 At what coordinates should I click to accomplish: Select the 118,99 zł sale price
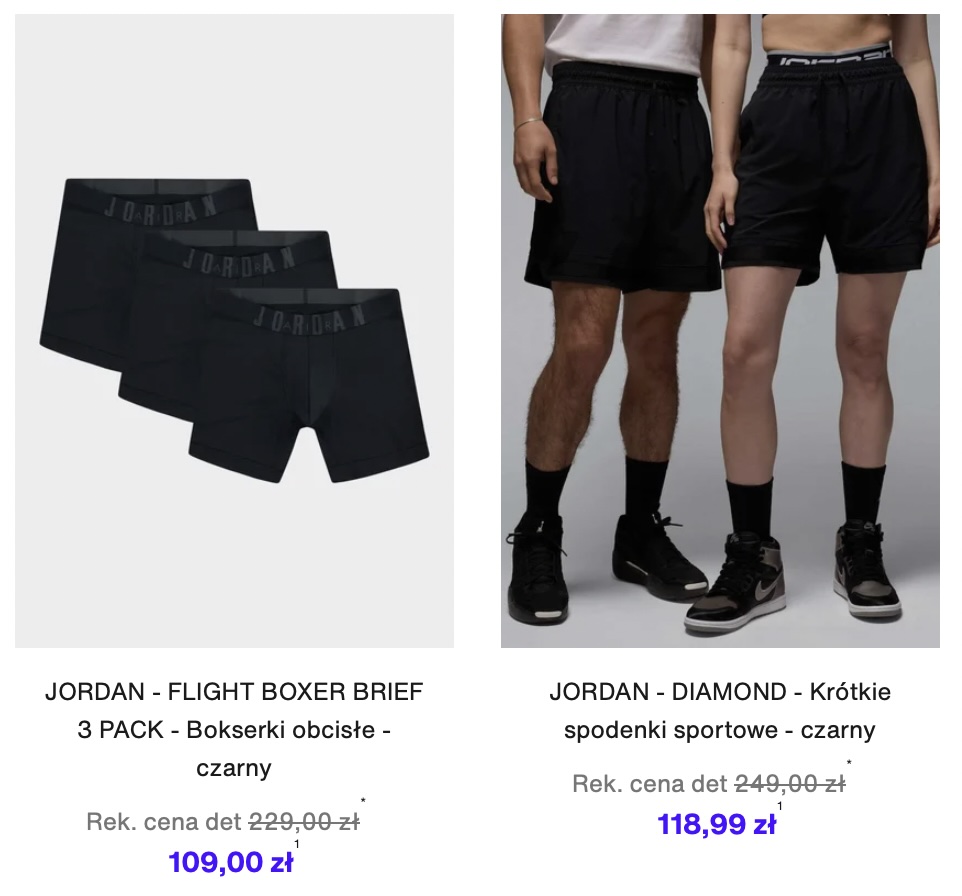(717, 824)
